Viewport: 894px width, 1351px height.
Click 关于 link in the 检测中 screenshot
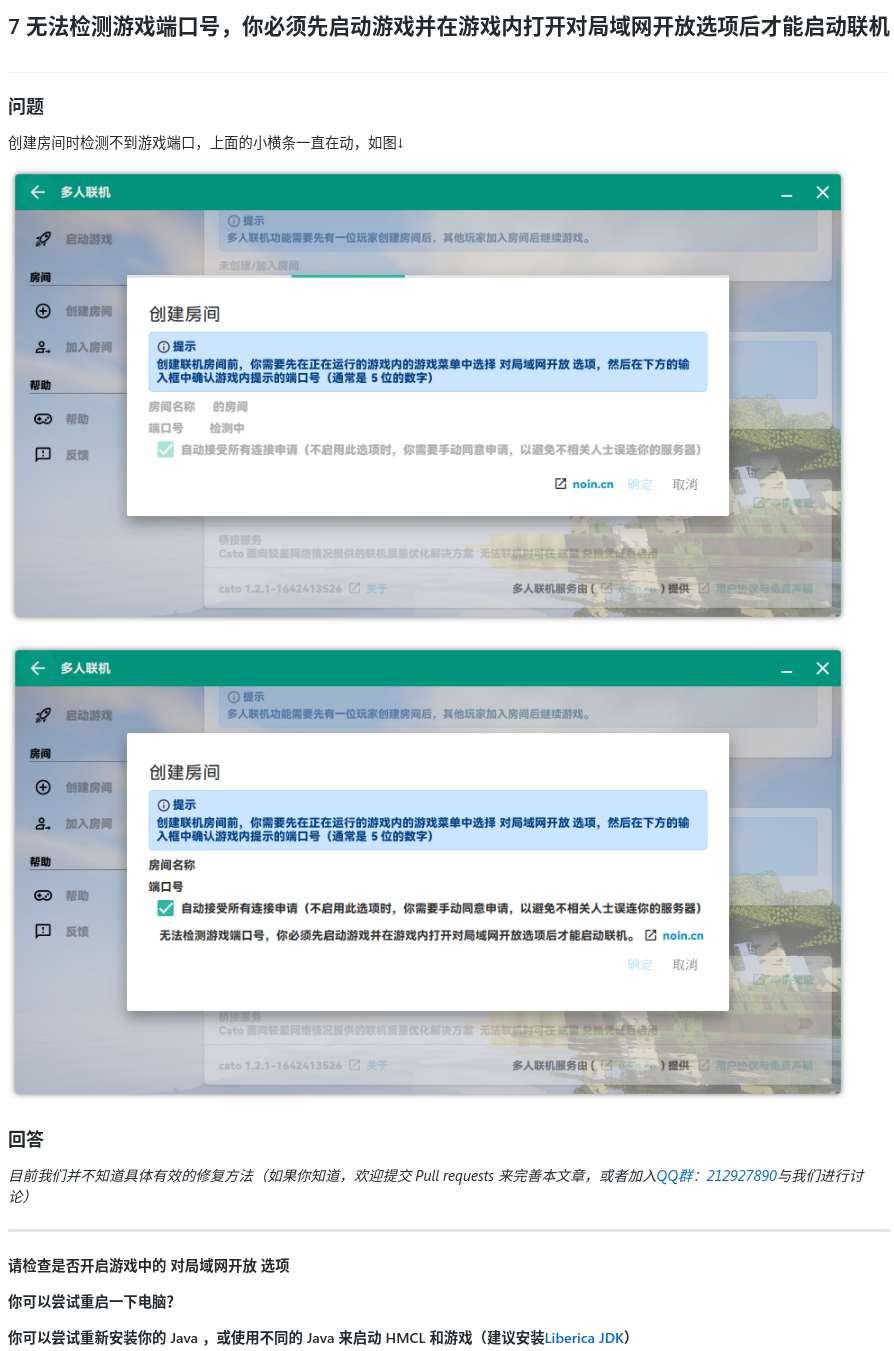coord(377,589)
